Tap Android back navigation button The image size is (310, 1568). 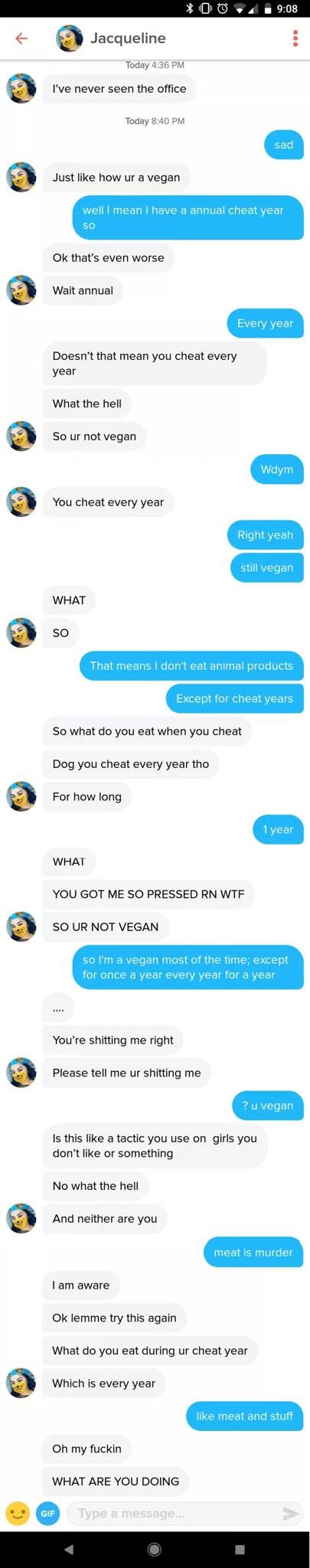click(69, 1549)
